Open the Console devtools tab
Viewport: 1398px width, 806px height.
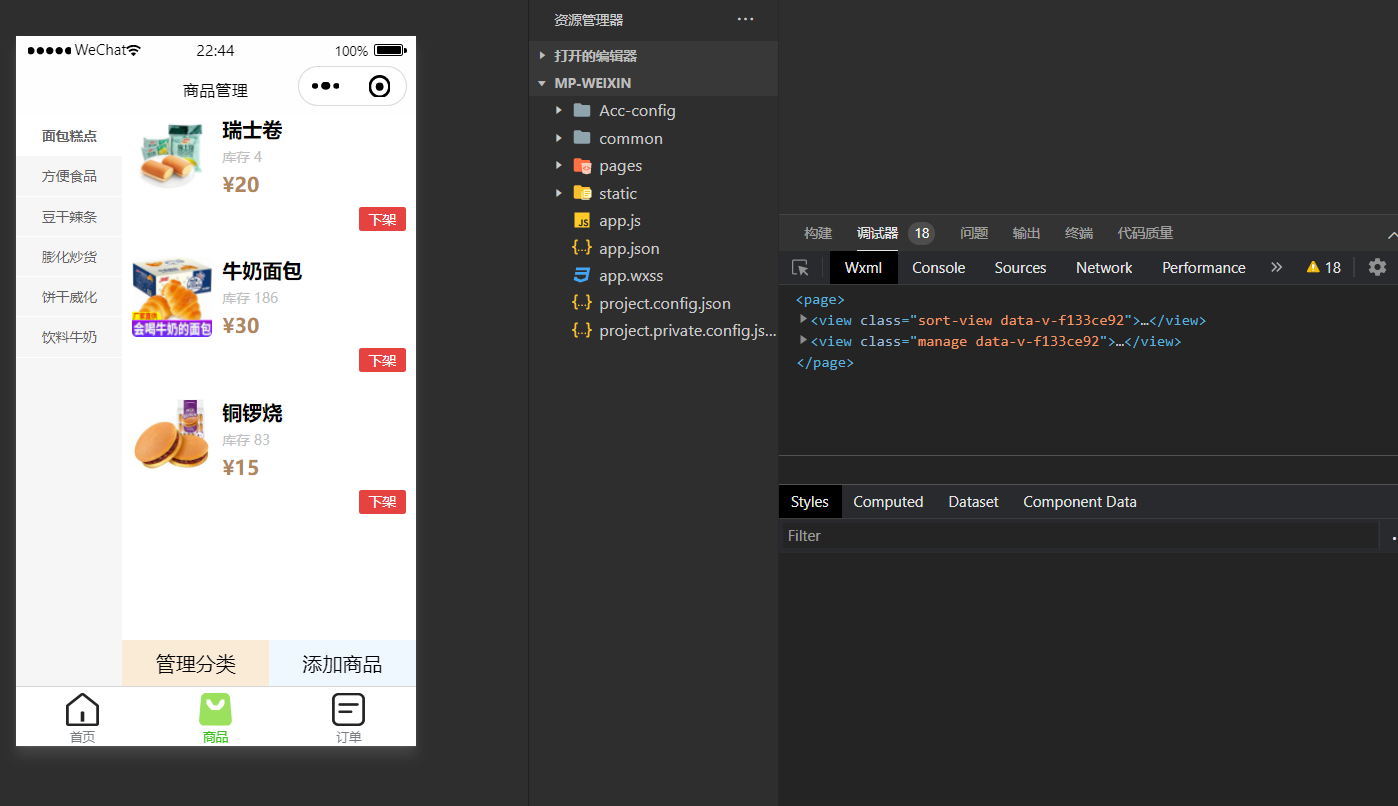939,267
